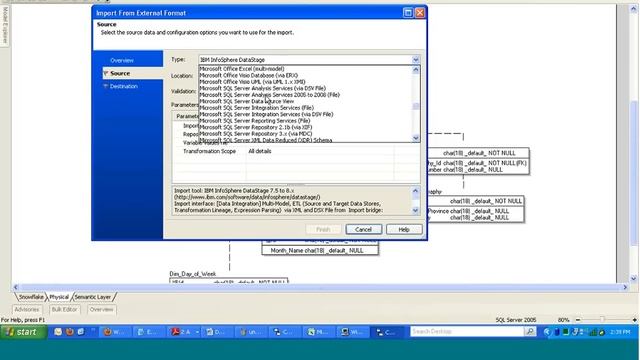
Task: Select SQL Server Analysis Services 2005 to 2008 (File)
Action: pyautogui.click(x=269, y=95)
